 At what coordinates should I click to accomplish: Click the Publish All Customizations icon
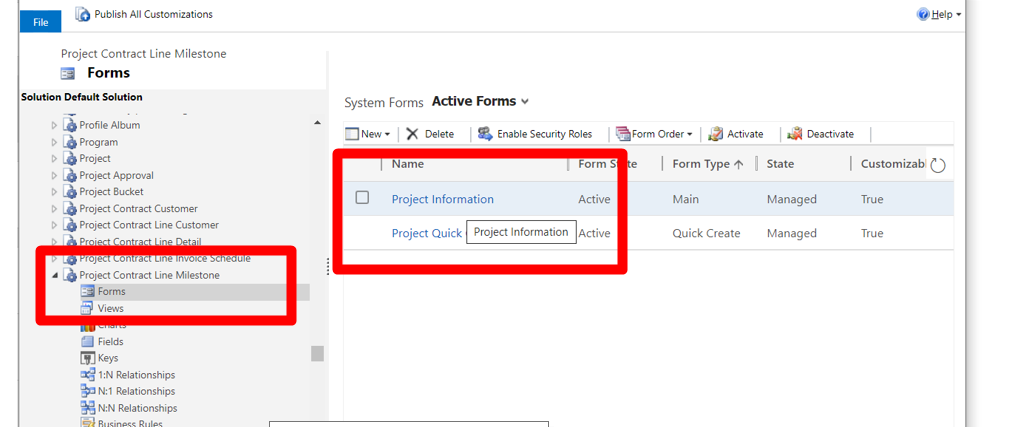point(83,14)
